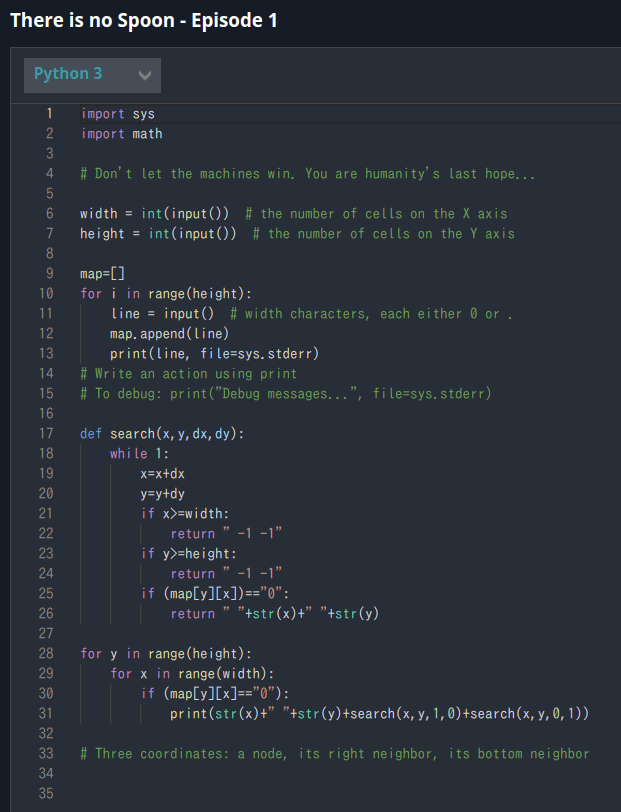This screenshot has width=621, height=812.
Task: Click the width = int(input()) line
Action: [154, 213]
